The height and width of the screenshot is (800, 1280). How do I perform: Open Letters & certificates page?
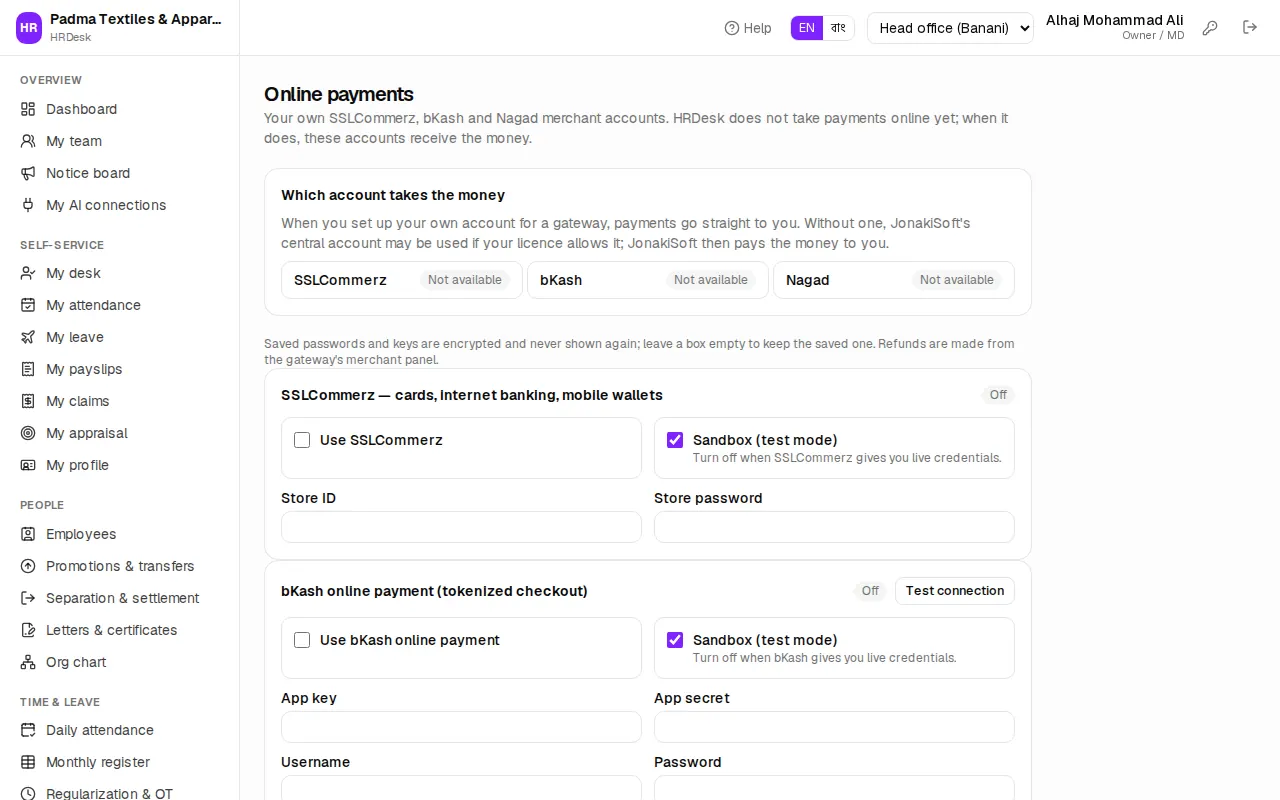pyautogui.click(x=120, y=630)
